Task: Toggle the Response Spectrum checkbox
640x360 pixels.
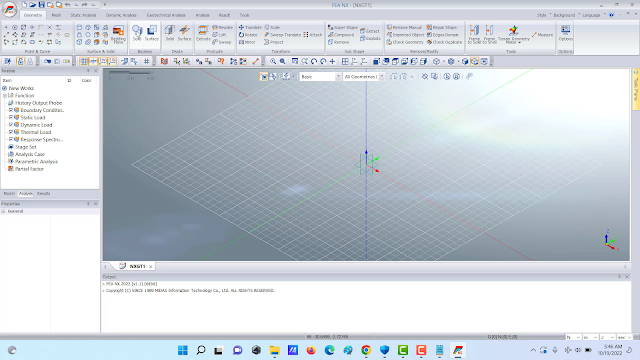Action: point(11,140)
